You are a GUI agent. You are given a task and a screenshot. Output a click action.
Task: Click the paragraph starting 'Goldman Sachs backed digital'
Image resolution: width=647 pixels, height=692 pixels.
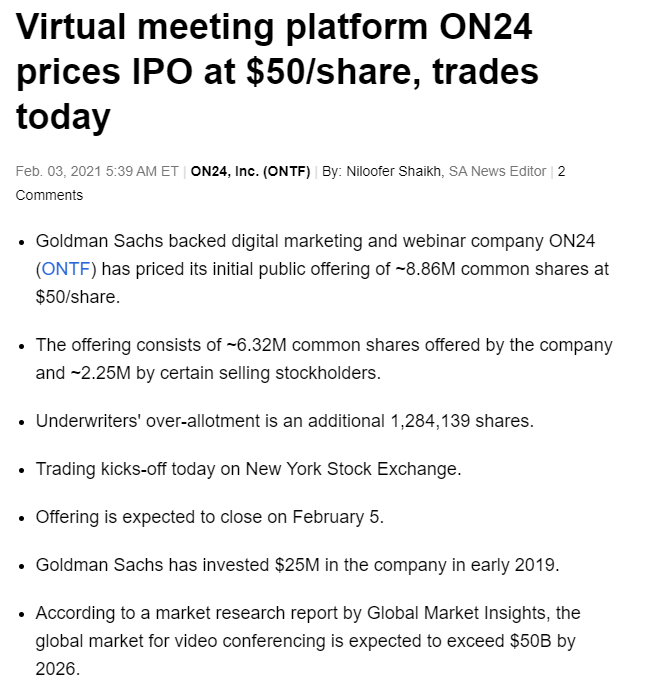tap(322, 269)
